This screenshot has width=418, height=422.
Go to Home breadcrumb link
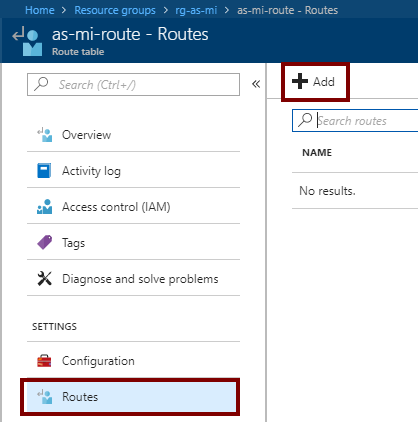(x=40, y=10)
